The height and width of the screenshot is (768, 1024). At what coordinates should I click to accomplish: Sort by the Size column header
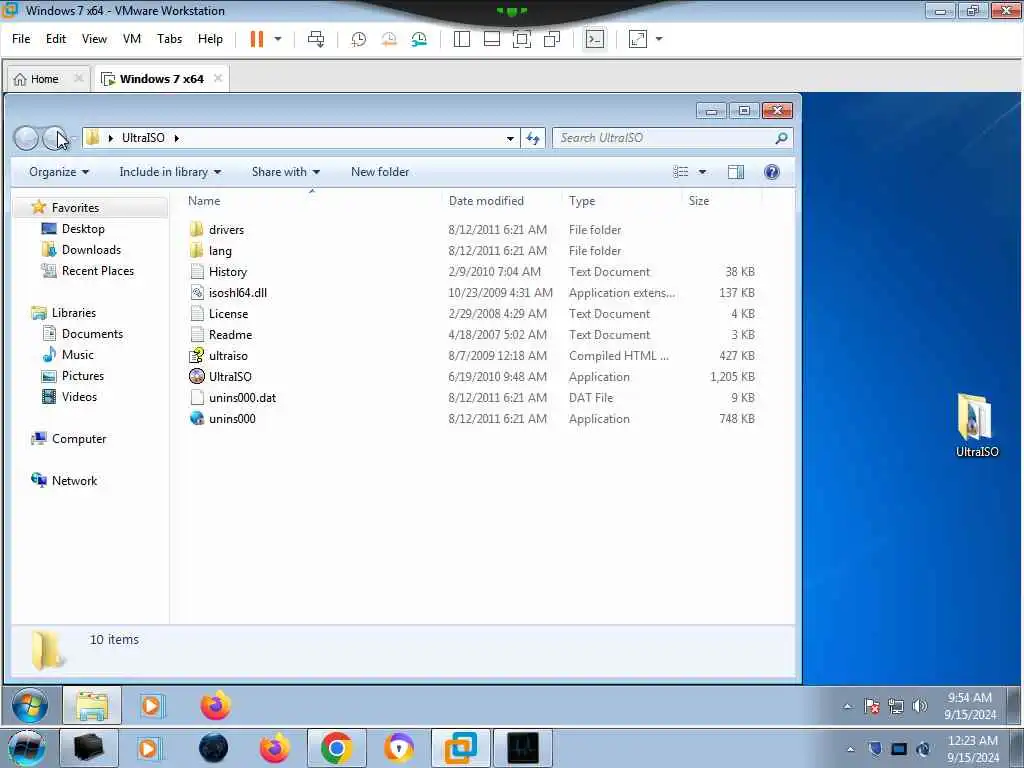[x=722, y=200]
